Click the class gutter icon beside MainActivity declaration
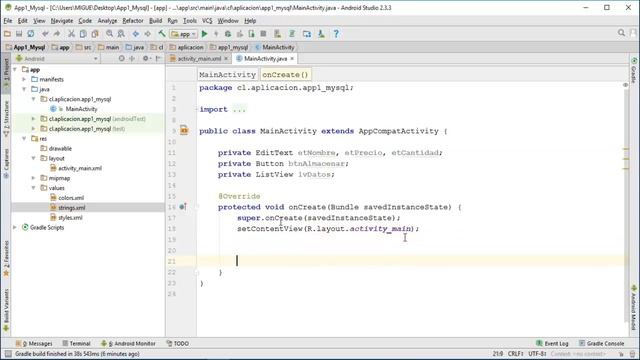 coord(184,131)
